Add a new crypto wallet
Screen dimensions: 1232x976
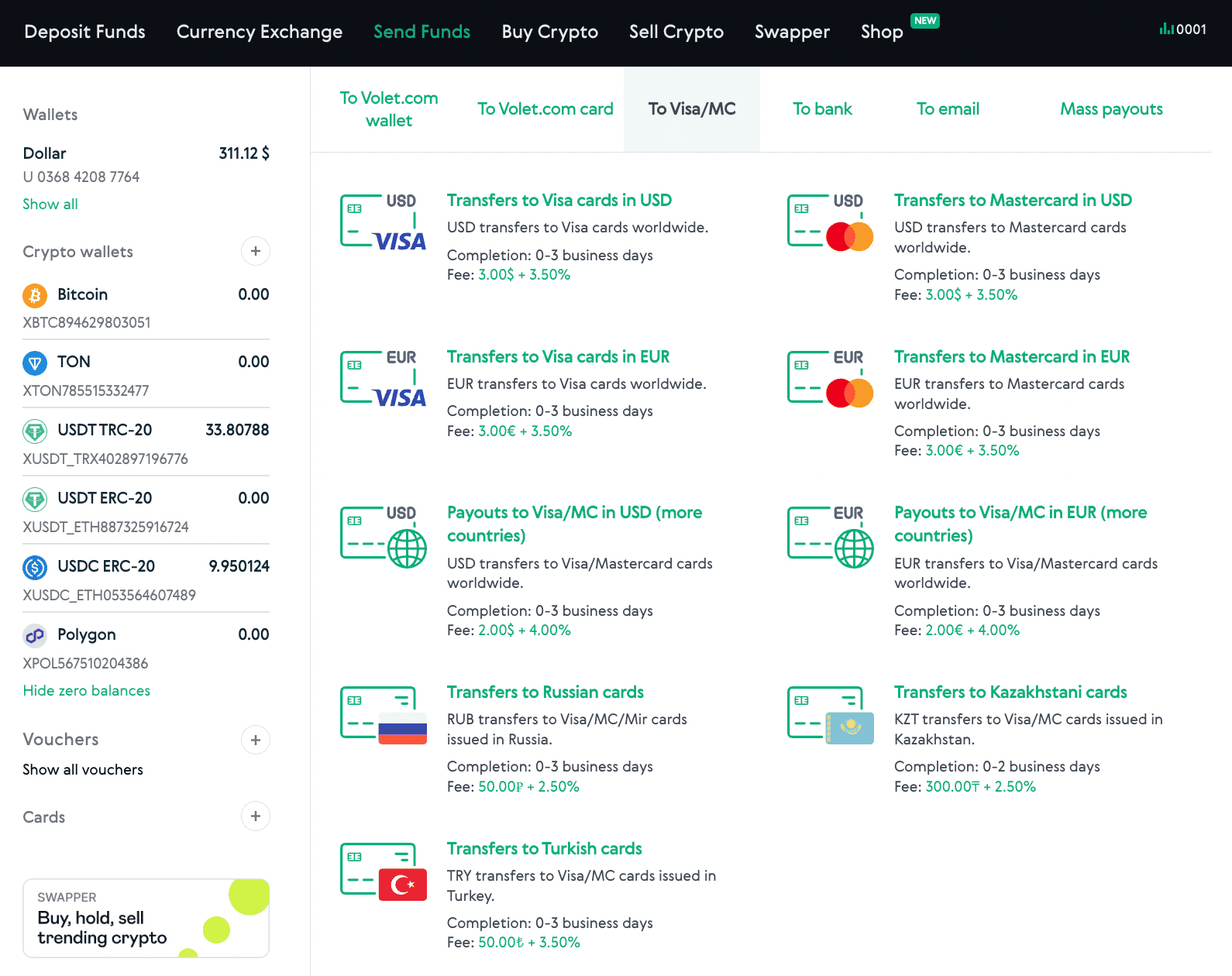point(256,251)
